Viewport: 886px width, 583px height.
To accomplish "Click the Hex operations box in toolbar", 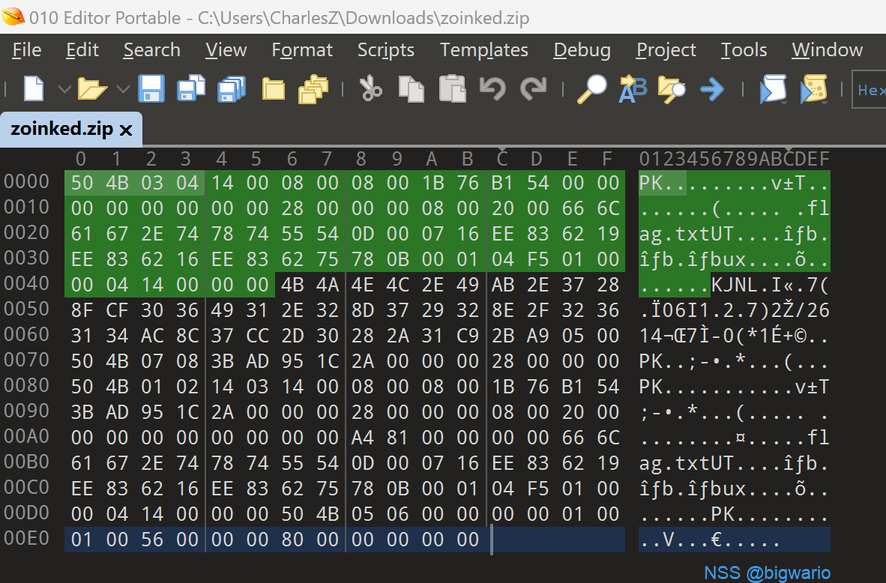I will coord(869,89).
